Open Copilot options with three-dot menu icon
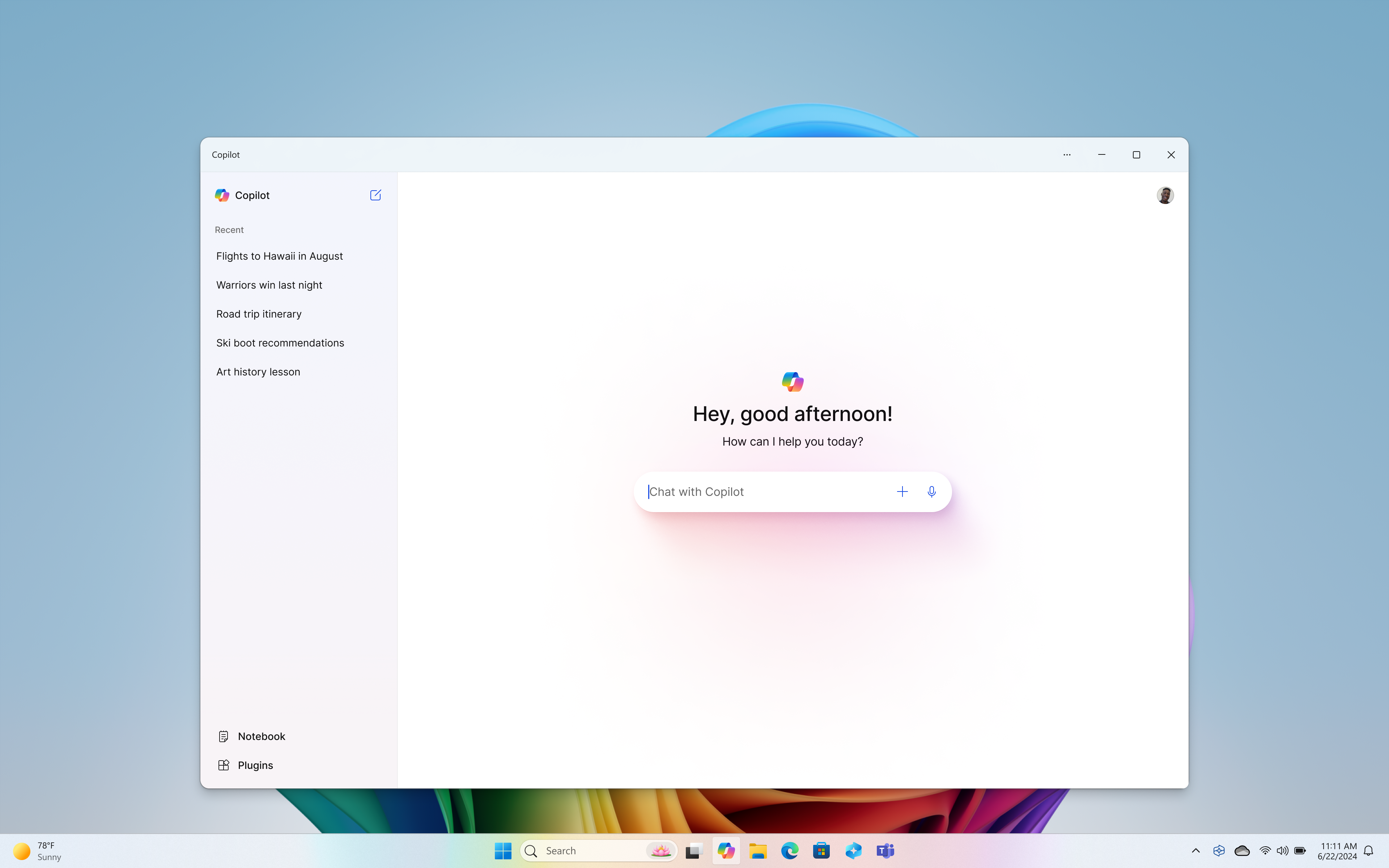 click(1067, 154)
